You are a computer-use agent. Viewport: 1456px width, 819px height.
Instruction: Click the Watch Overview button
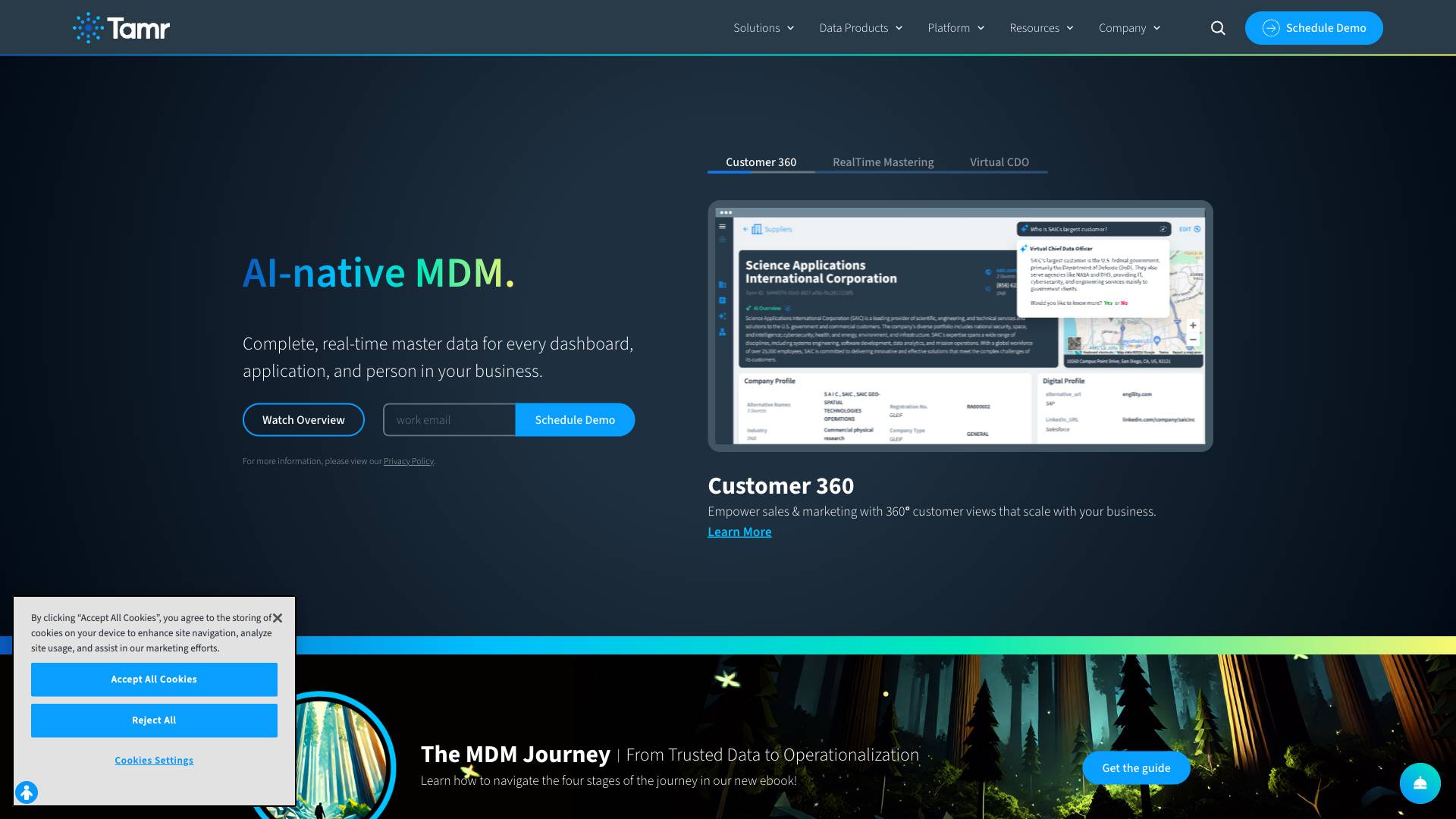click(303, 420)
